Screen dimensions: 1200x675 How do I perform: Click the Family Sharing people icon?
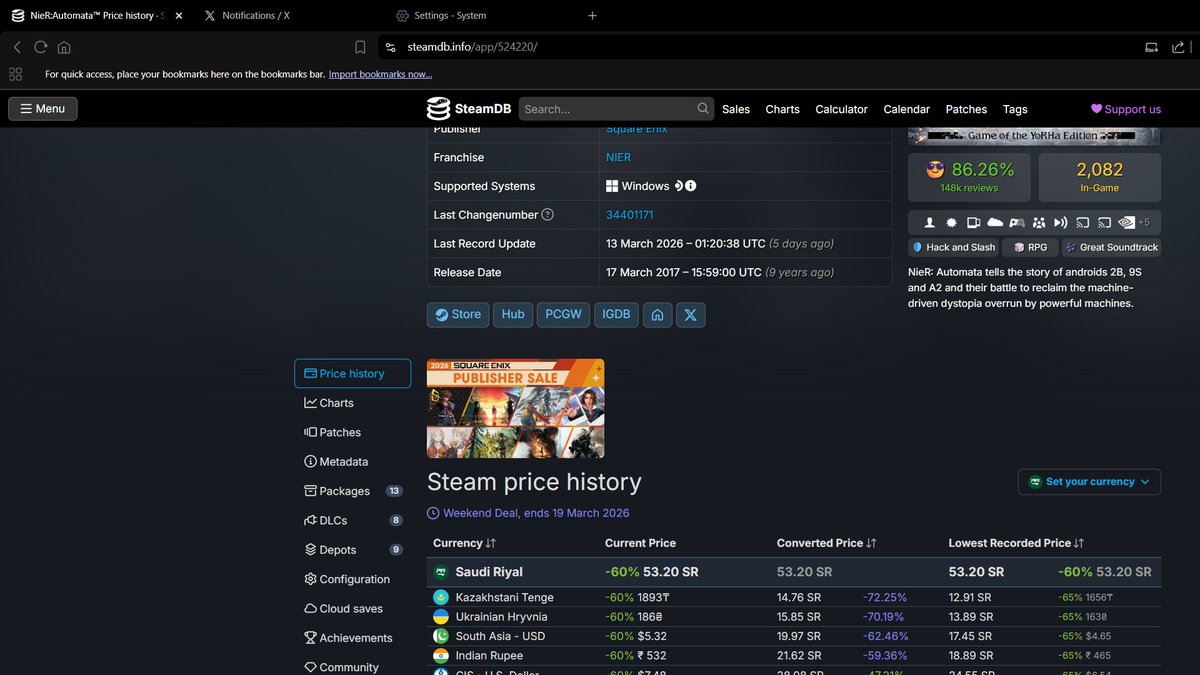click(1039, 222)
